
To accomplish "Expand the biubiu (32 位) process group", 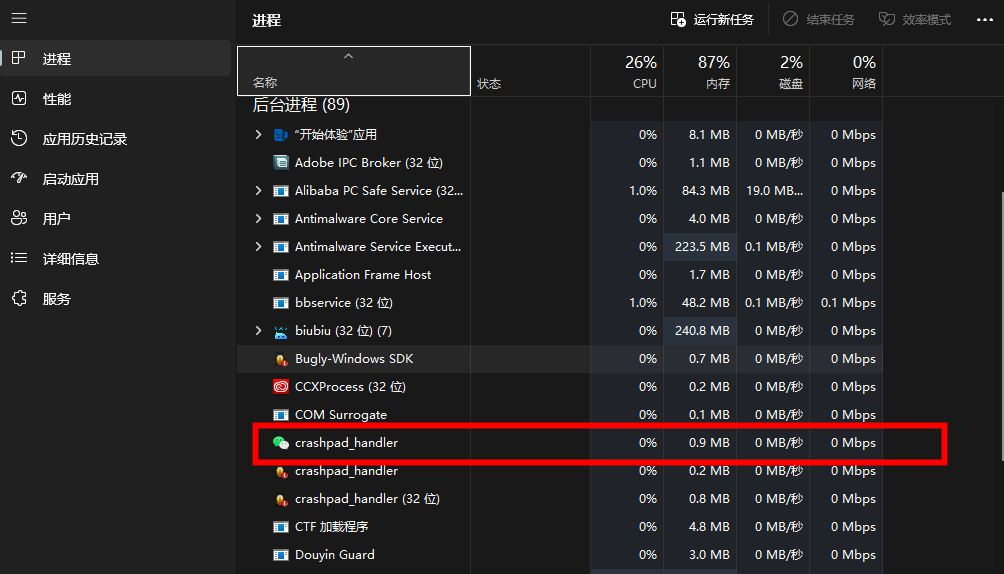I will pyautogui.click(x=258, y=331).
